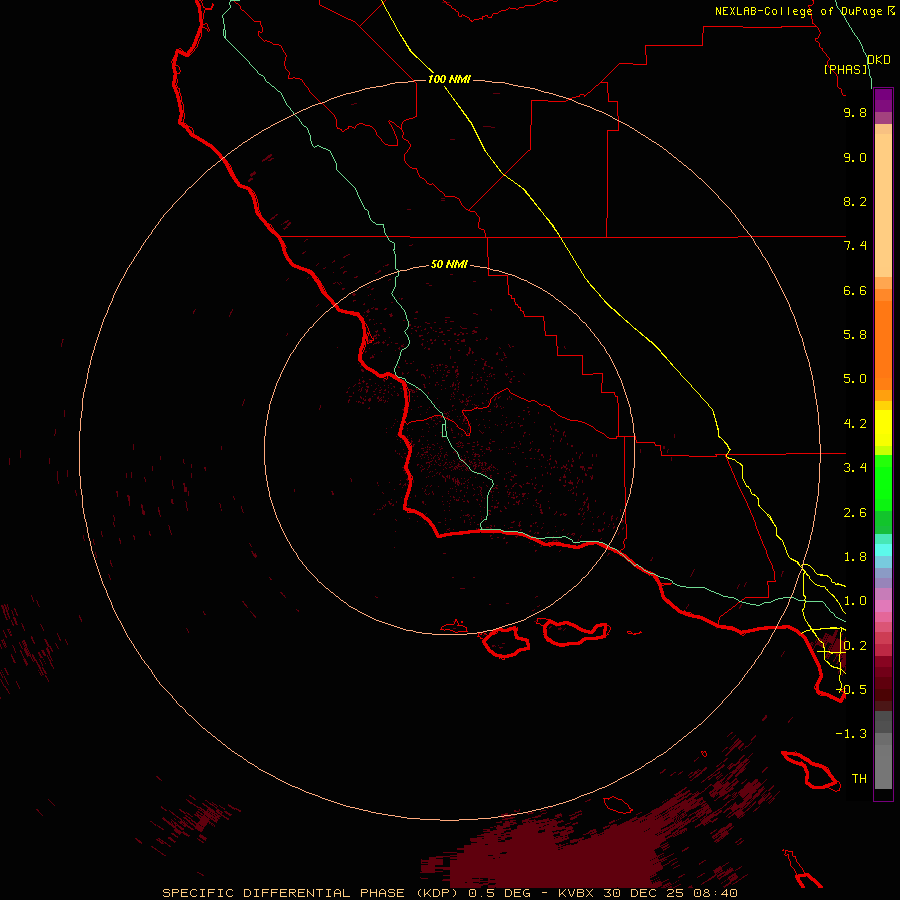The height and width of the screenshot is (900, 900).
Task: Click the 4.2 legend value
Action: (855, 424)
